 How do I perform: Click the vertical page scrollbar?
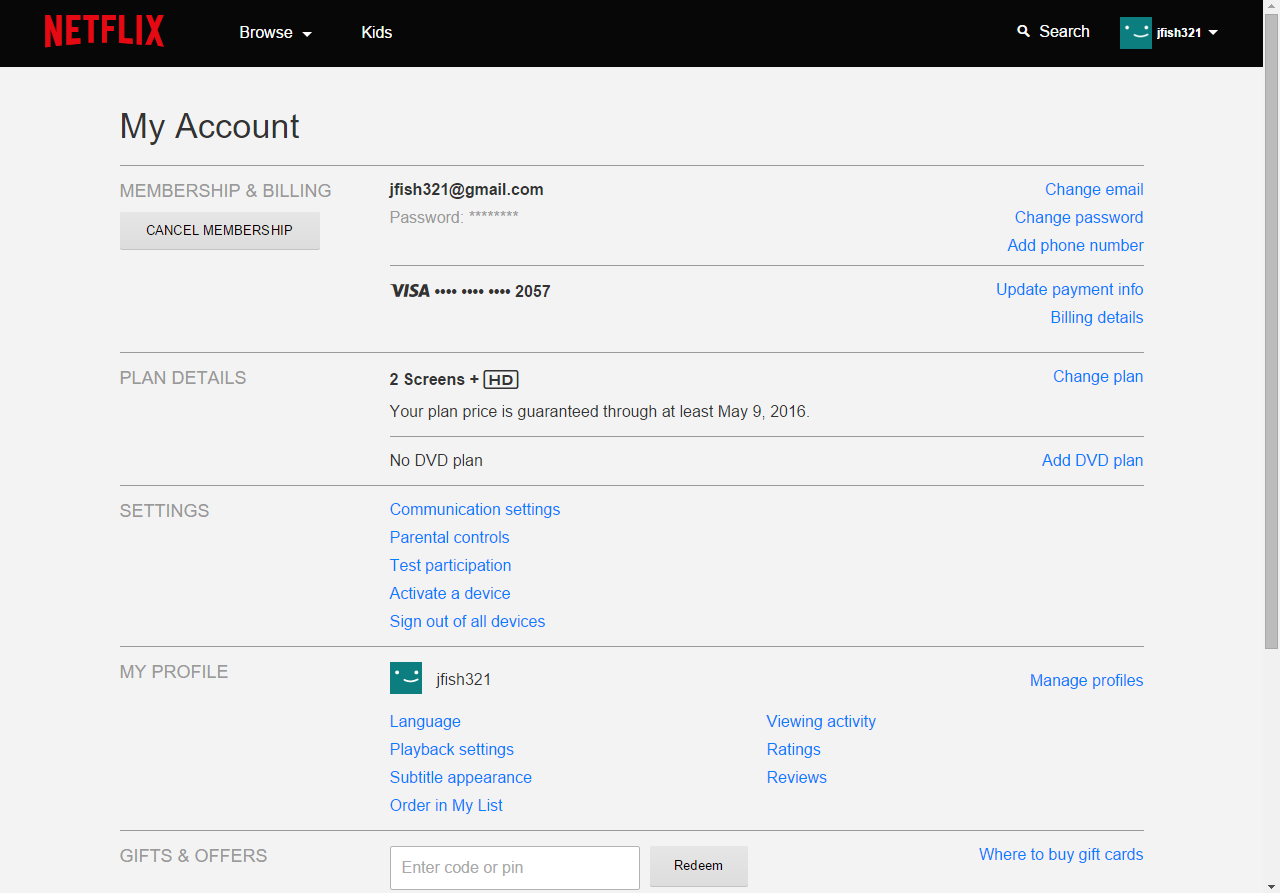(1271, 330)
